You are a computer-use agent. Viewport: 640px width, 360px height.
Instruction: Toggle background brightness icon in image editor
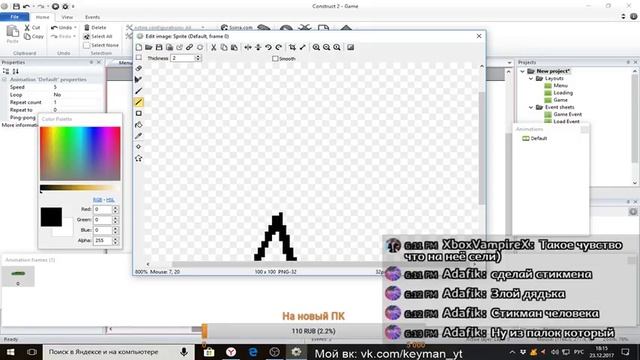pyautogui.click(x=351, y=47)
